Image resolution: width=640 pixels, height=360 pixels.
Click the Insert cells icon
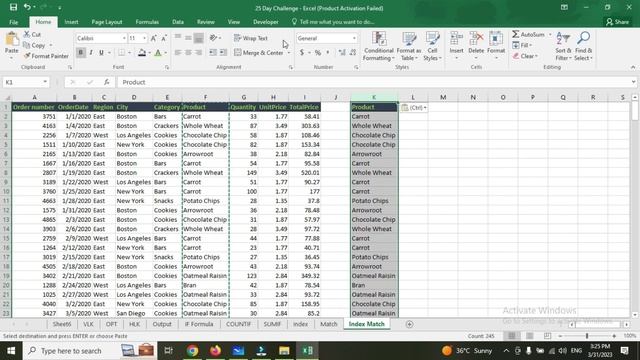pos(456,39)
